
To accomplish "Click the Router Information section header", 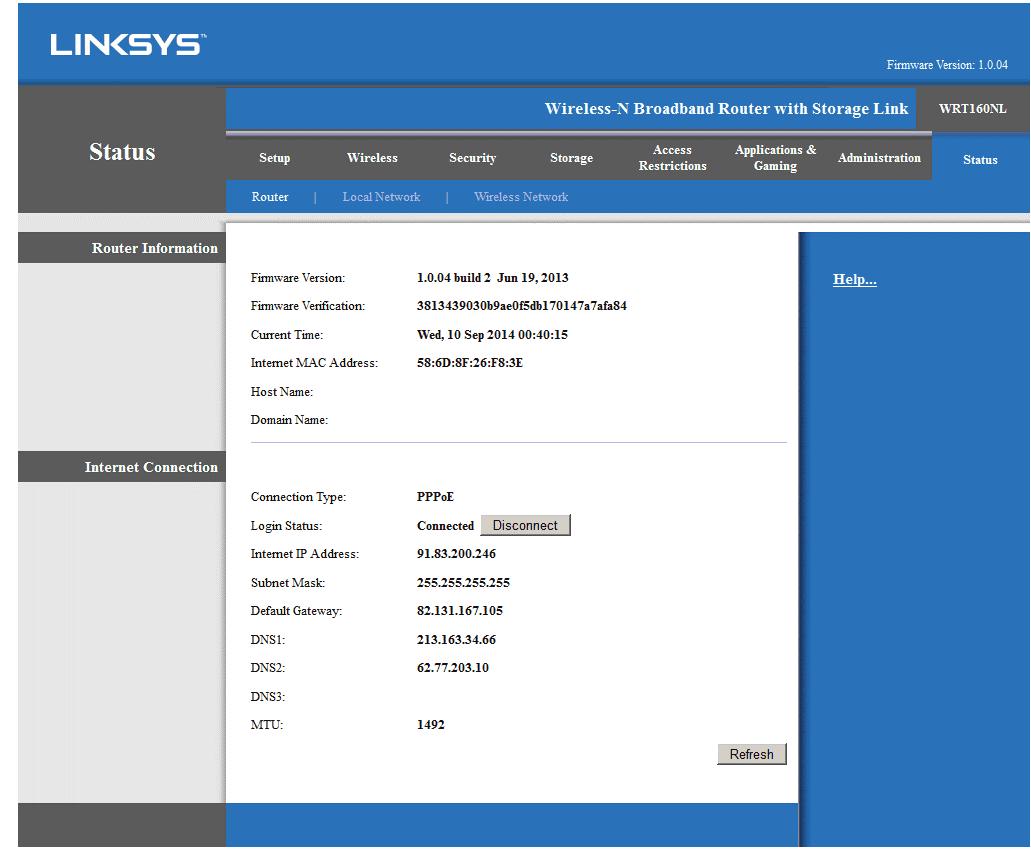I will coord(155,248).
